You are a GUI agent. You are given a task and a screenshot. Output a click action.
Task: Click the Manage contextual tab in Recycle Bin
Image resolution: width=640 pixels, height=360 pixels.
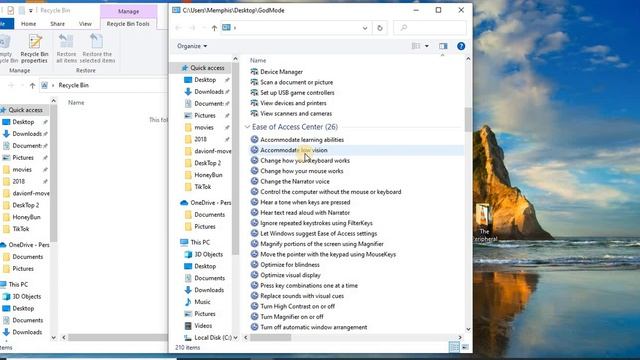click(129, 11)
